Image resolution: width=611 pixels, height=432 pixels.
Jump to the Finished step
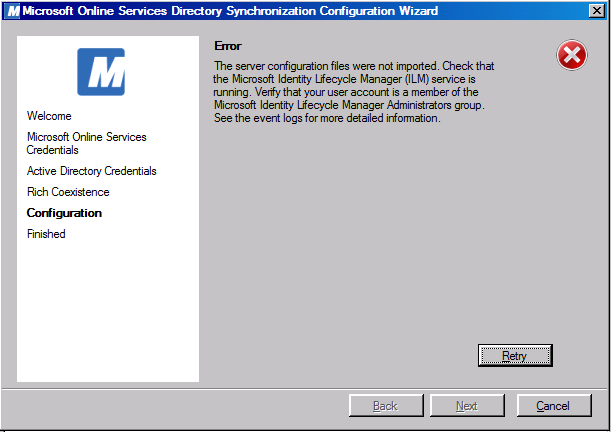click(46, 234)
